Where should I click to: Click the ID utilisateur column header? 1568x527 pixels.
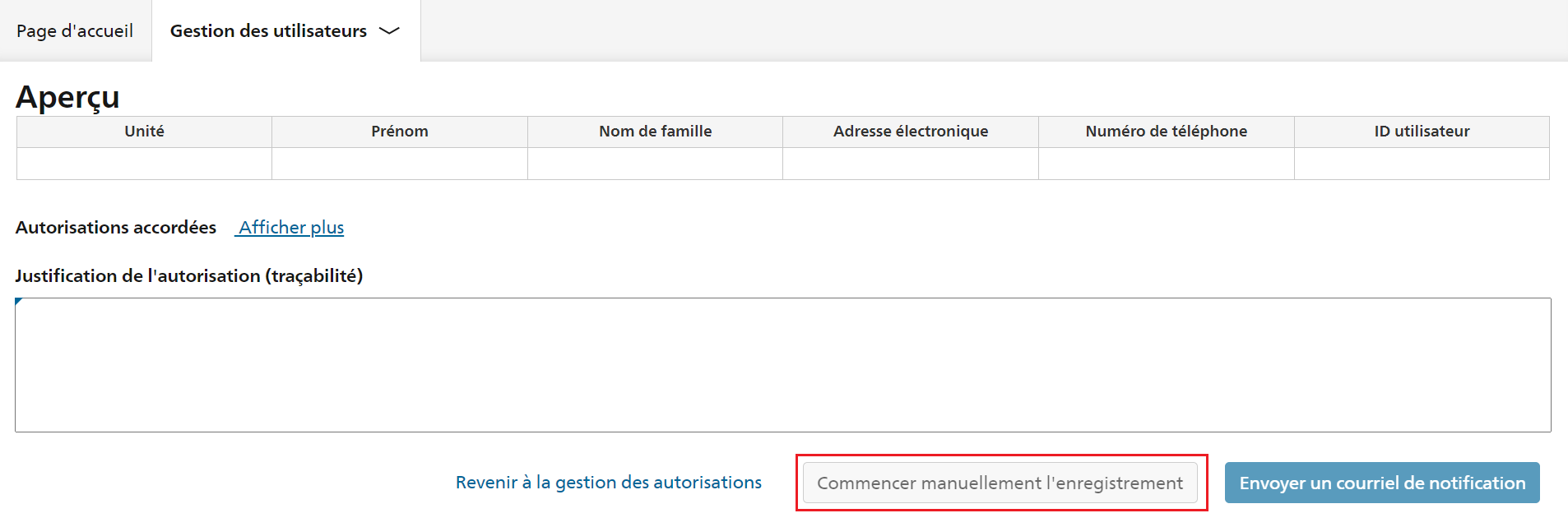(x=1422, y=132)
